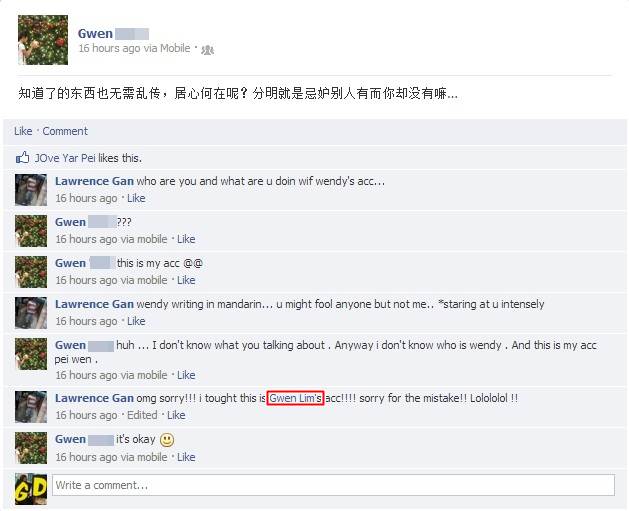The width and height of the screenshot is (629, 511).
Task: Open Lawrence Gan name on "wendy writing" comment
Action: point(94,304)
